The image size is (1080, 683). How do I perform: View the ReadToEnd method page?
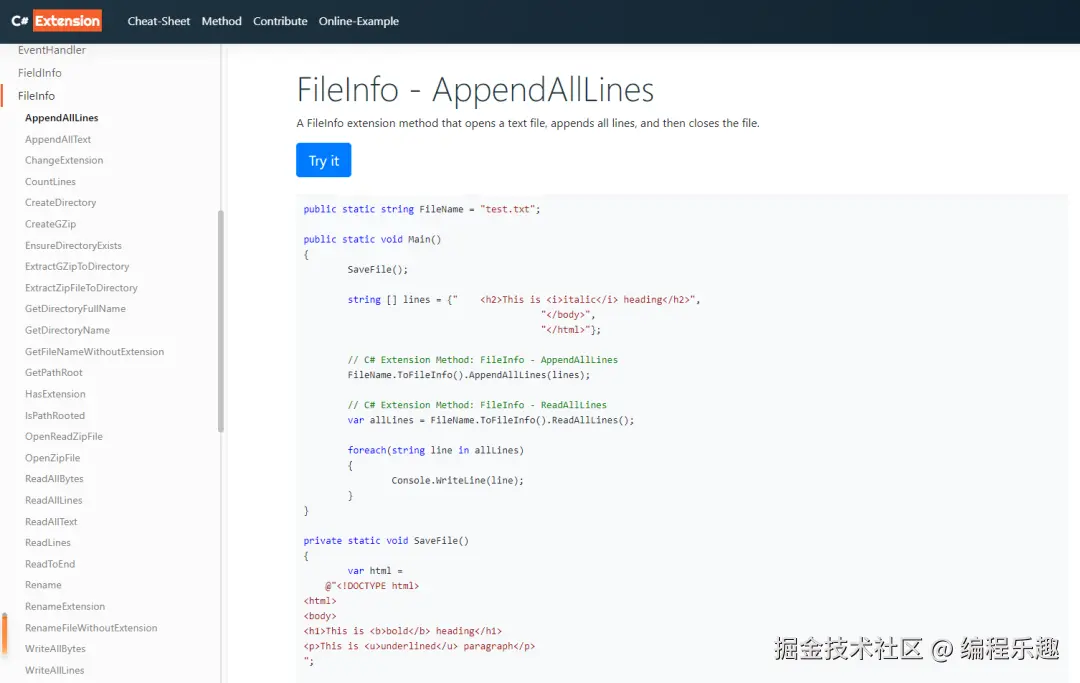click(50, 564)
